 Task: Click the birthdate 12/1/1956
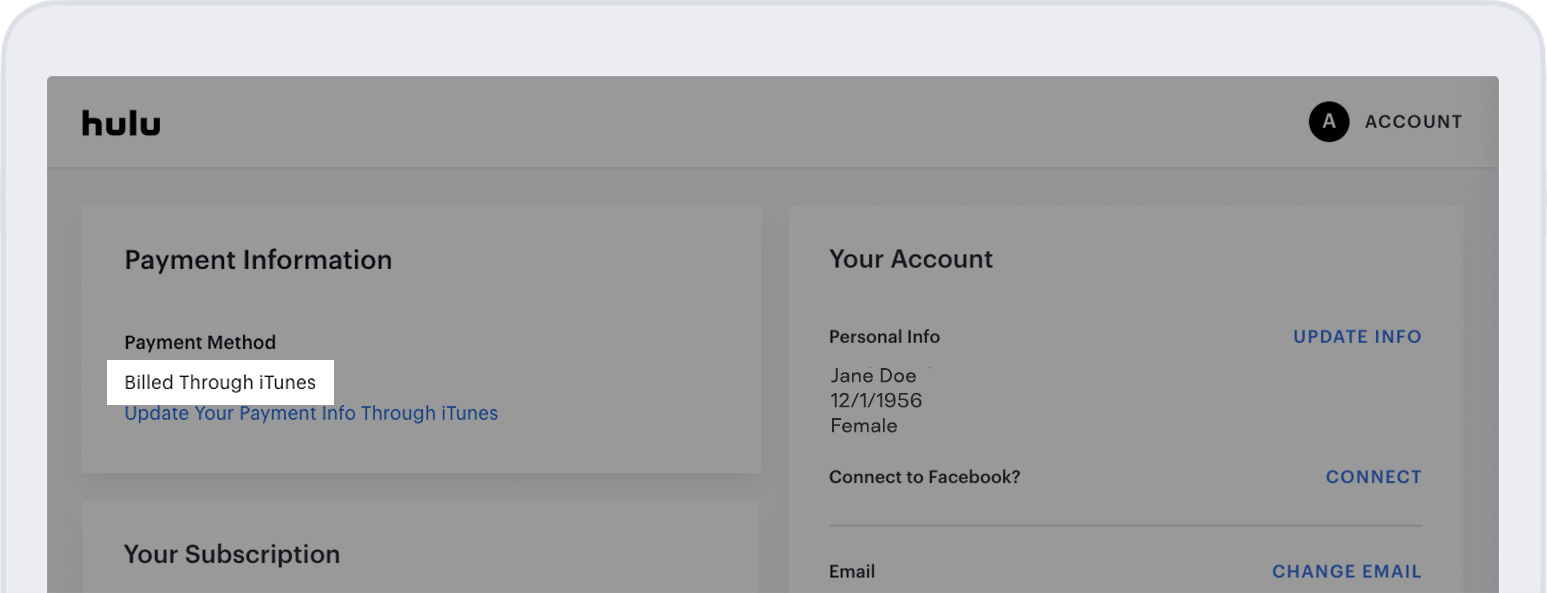pos(876,401)
